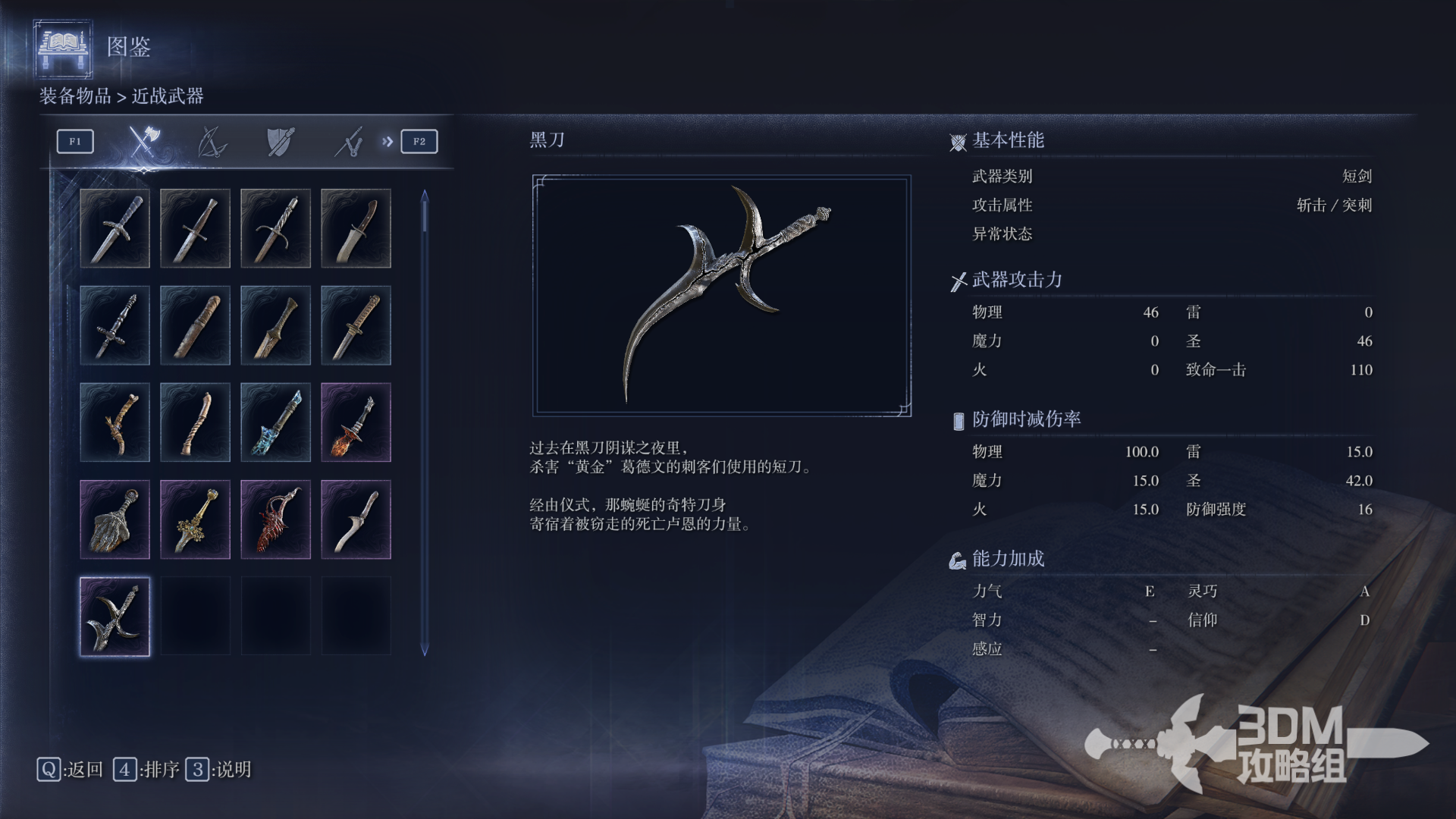Image resolution: width=1456 pixels, height=819 pixels.
Task: Select the stone claw-shaped dagger icon
Action: point(115,519)
